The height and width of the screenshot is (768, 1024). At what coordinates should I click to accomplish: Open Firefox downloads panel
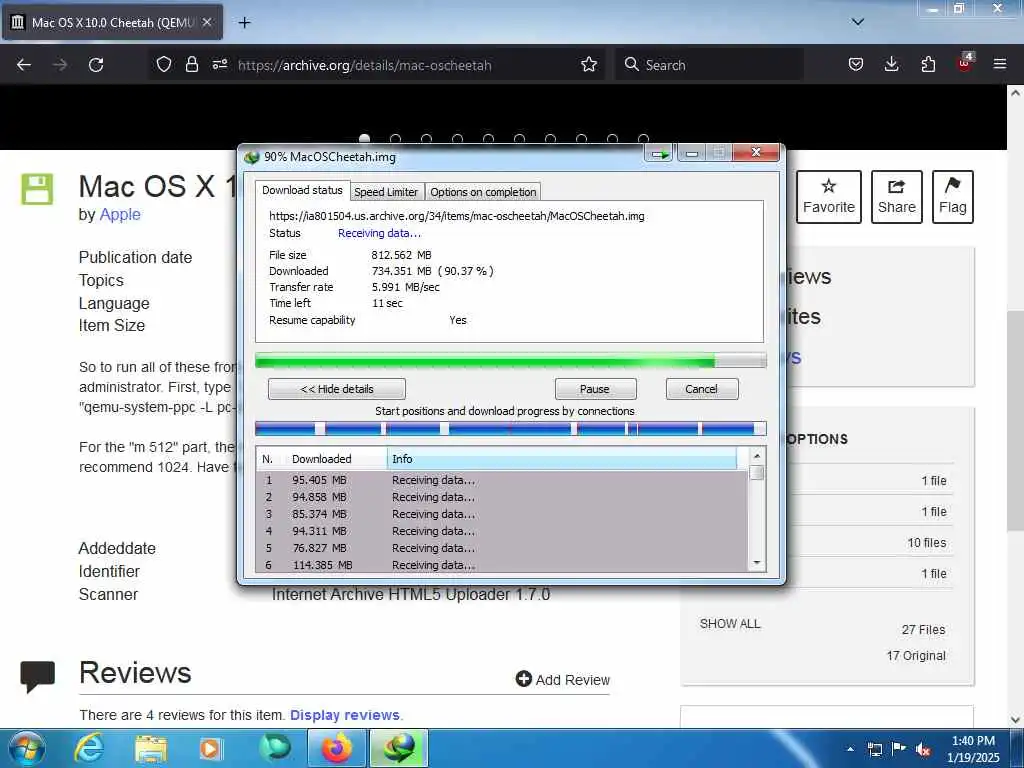[x=891, y=64]
